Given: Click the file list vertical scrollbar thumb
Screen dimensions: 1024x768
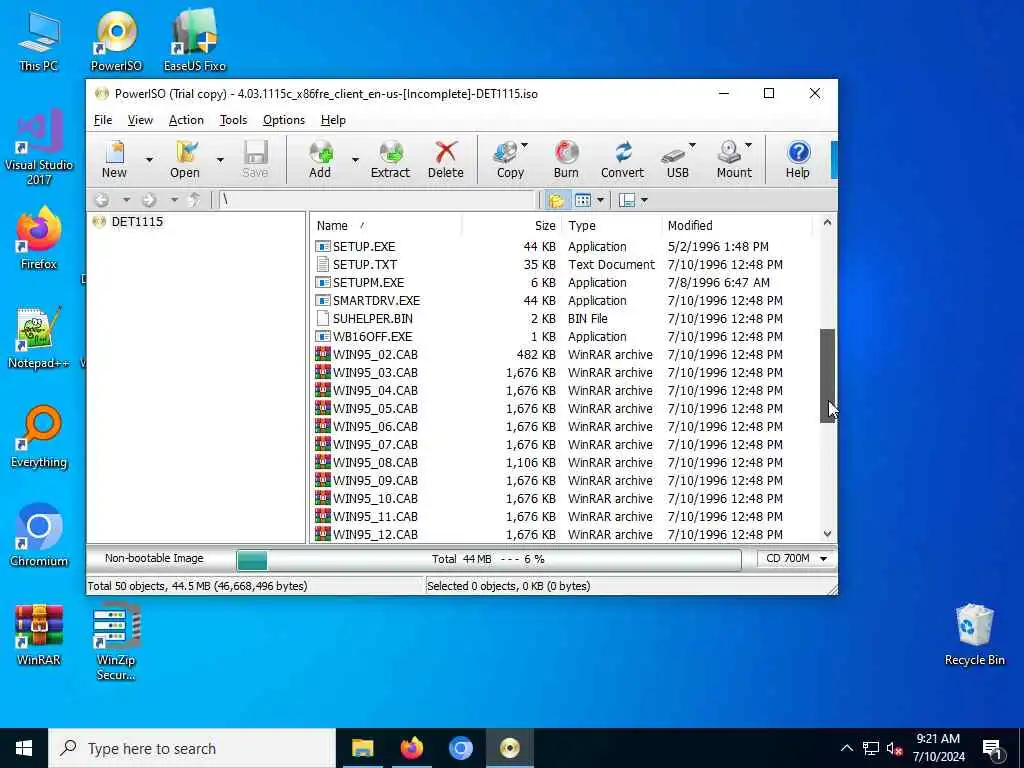Looking at the screenshot, I should pyautogui.click(x=827, y=376).
